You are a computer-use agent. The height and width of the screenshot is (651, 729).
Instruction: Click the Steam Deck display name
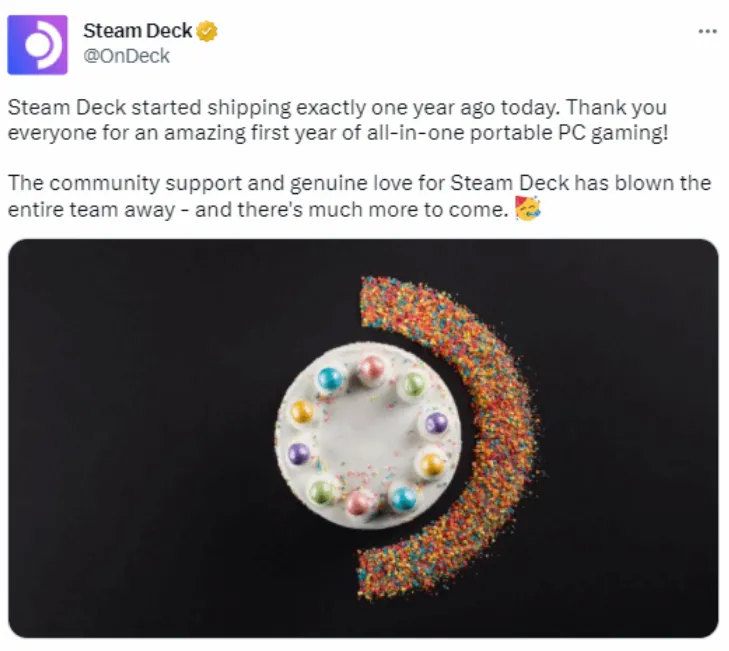(x=138, y=31)
